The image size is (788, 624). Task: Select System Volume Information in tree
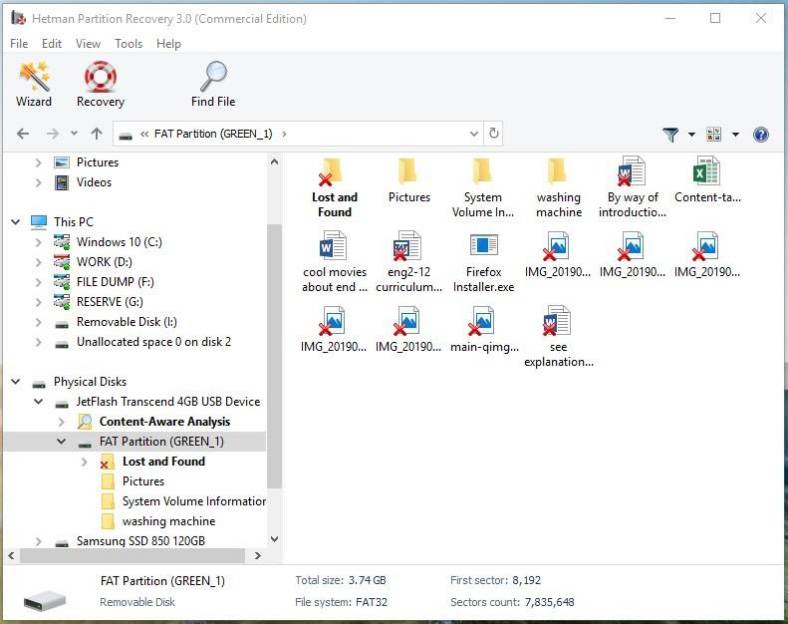click(x=193, y=501)
